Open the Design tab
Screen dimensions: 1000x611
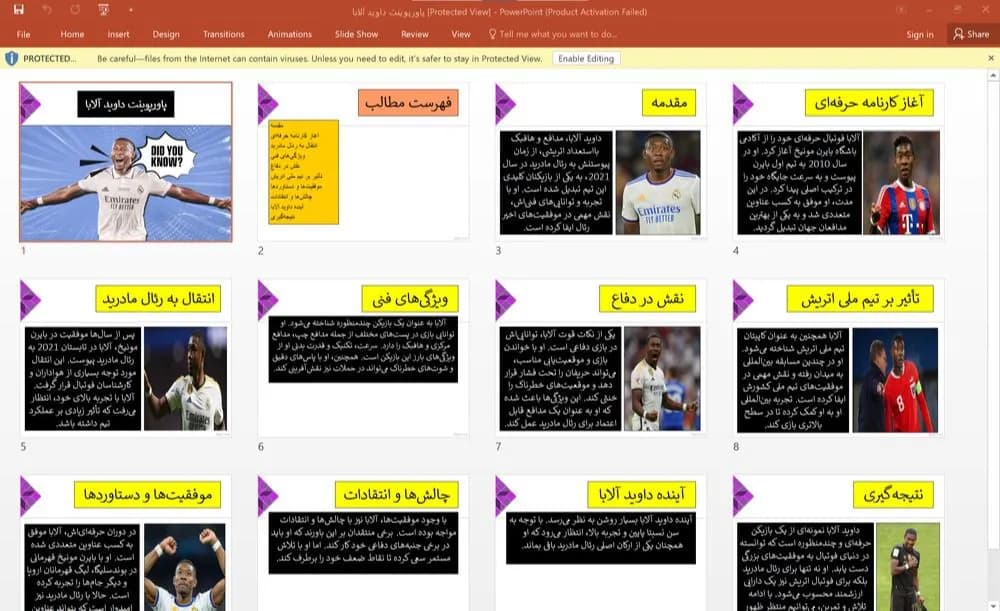(x=166, y=34)
